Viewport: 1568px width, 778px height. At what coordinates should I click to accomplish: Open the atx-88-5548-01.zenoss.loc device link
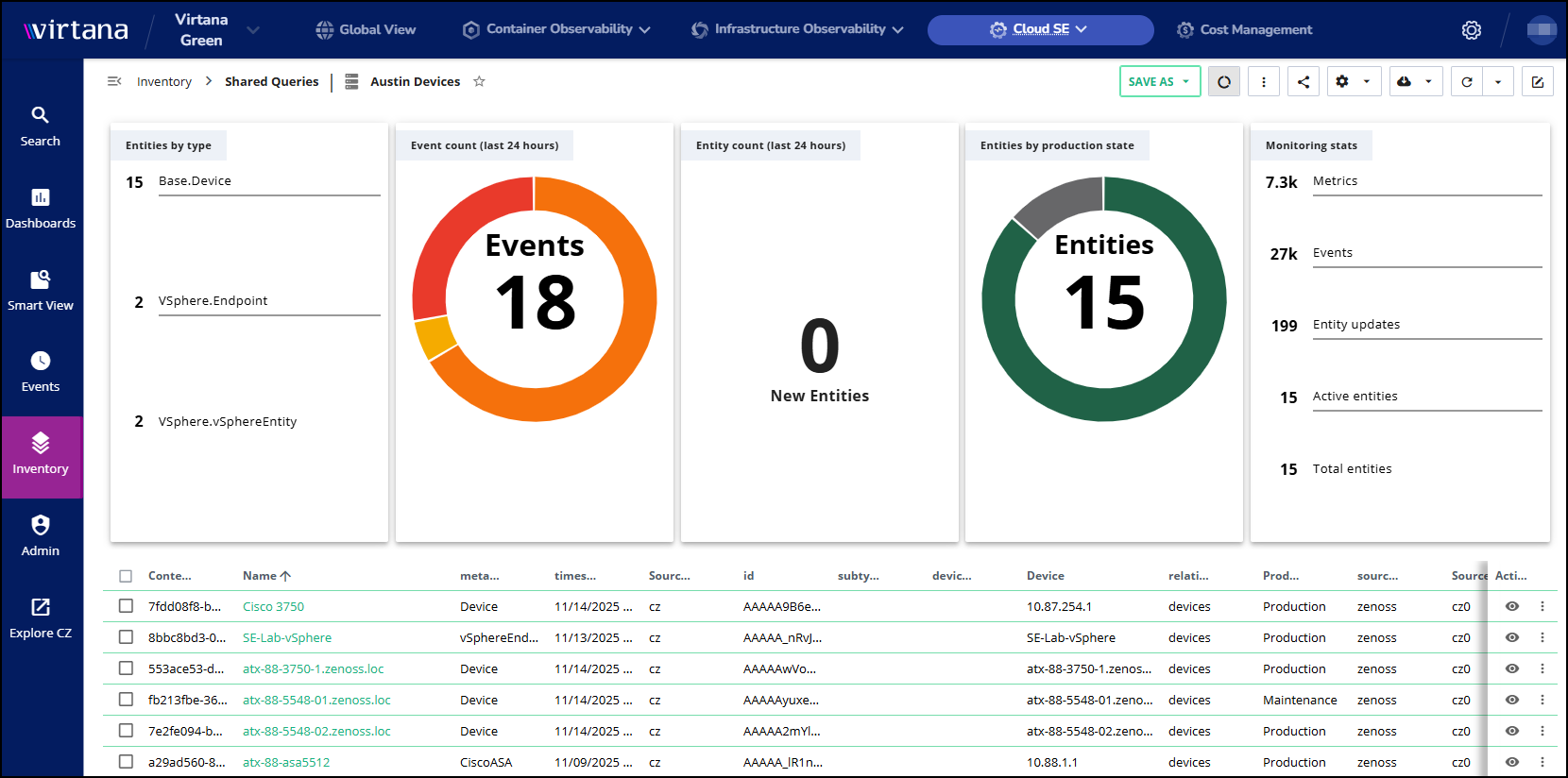pos(316,700)
